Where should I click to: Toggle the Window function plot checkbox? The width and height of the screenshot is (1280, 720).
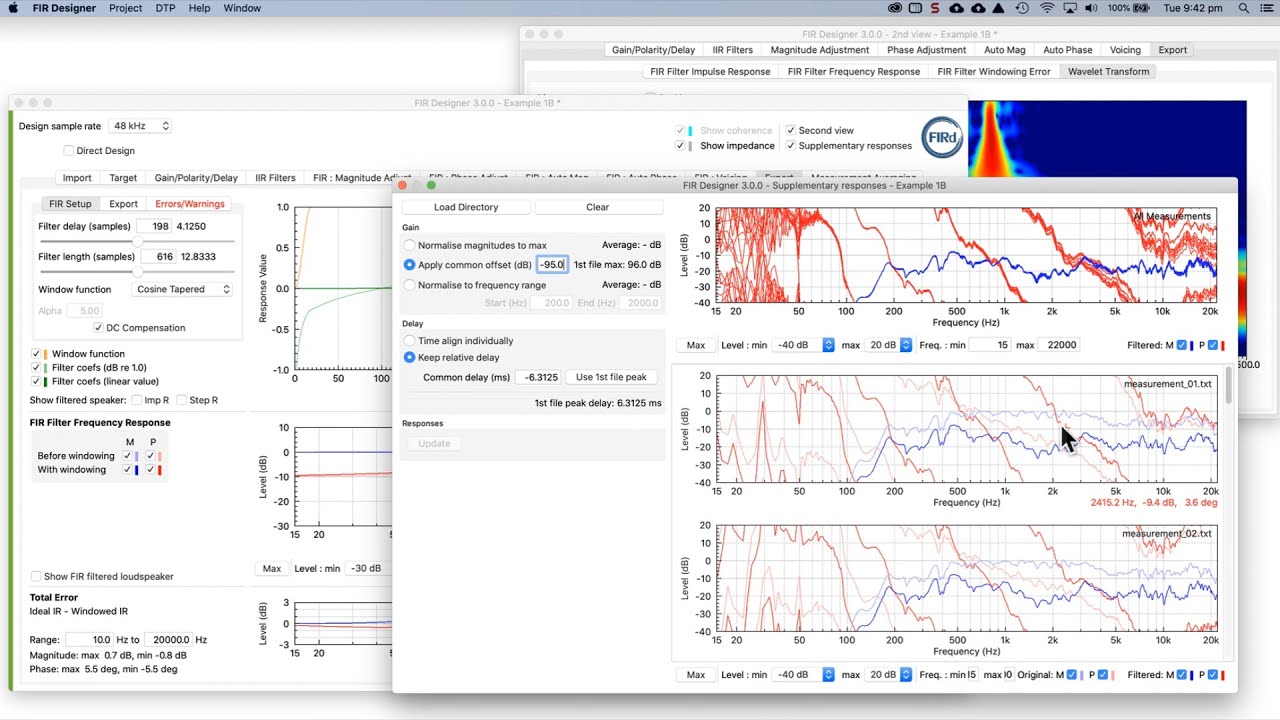coord(36,354)
